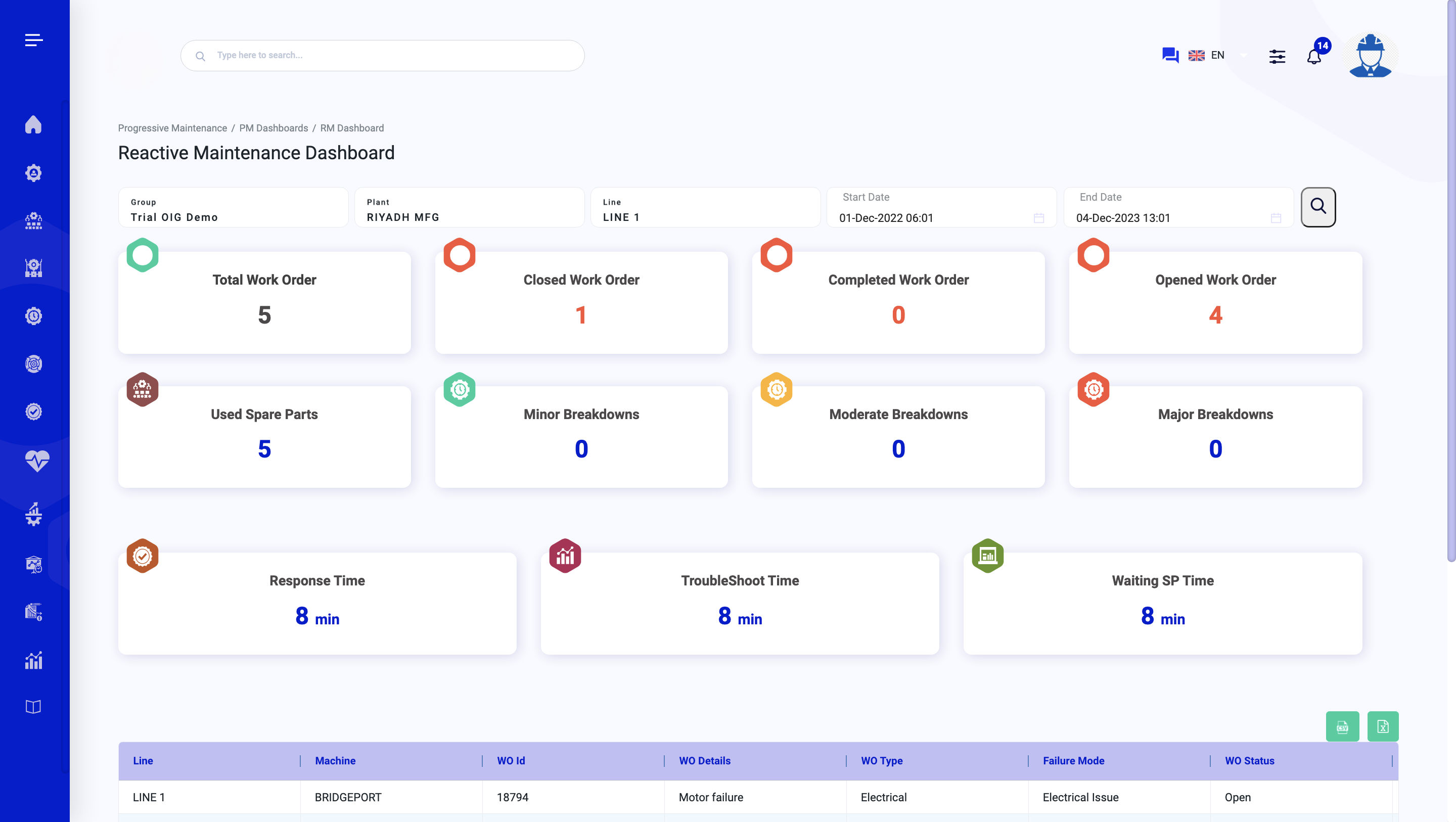
Task: Open the bar chart analytics sidebar icon
Action: tap(33, 660)
